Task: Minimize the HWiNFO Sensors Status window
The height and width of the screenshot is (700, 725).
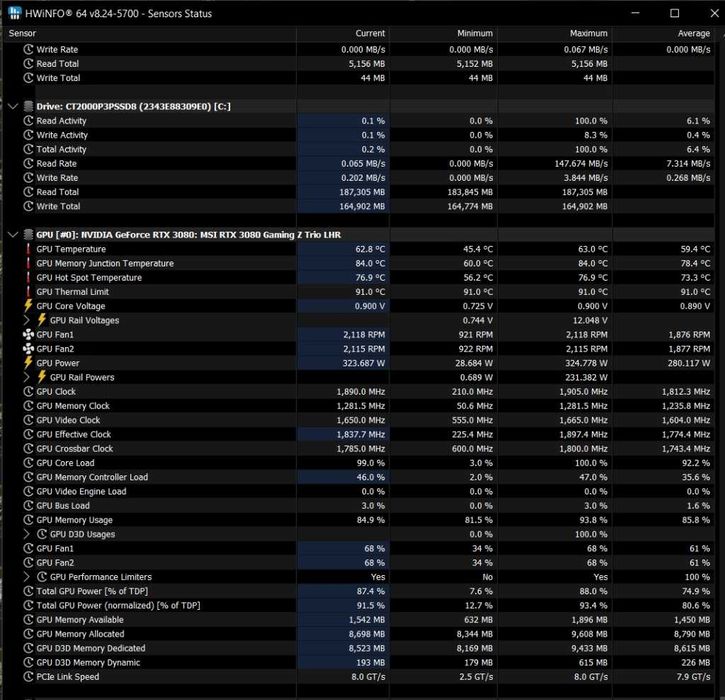Action: pyautogui.click(x=635, y=13)
